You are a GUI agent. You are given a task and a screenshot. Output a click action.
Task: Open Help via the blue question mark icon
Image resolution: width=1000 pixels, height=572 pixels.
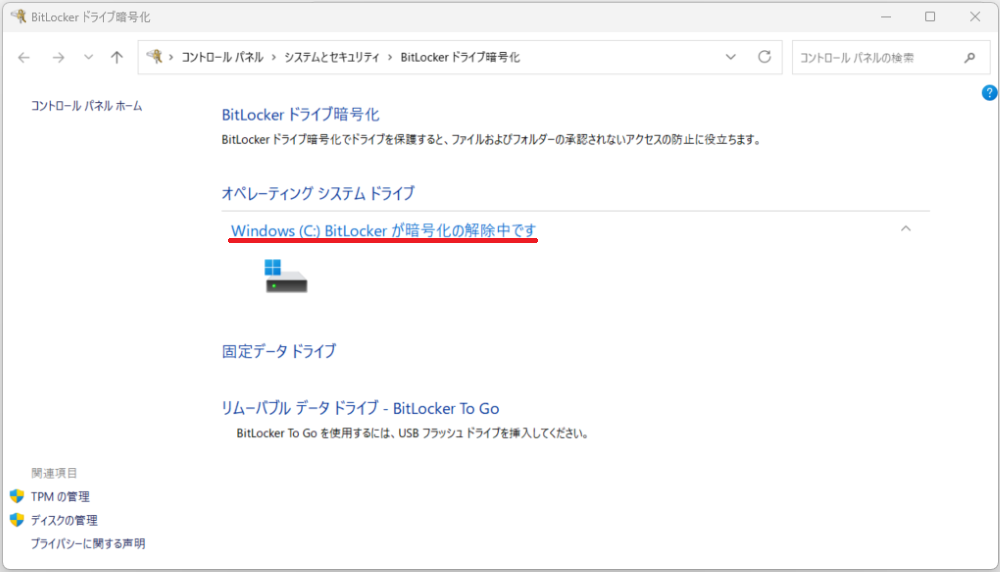click(989, 93)
